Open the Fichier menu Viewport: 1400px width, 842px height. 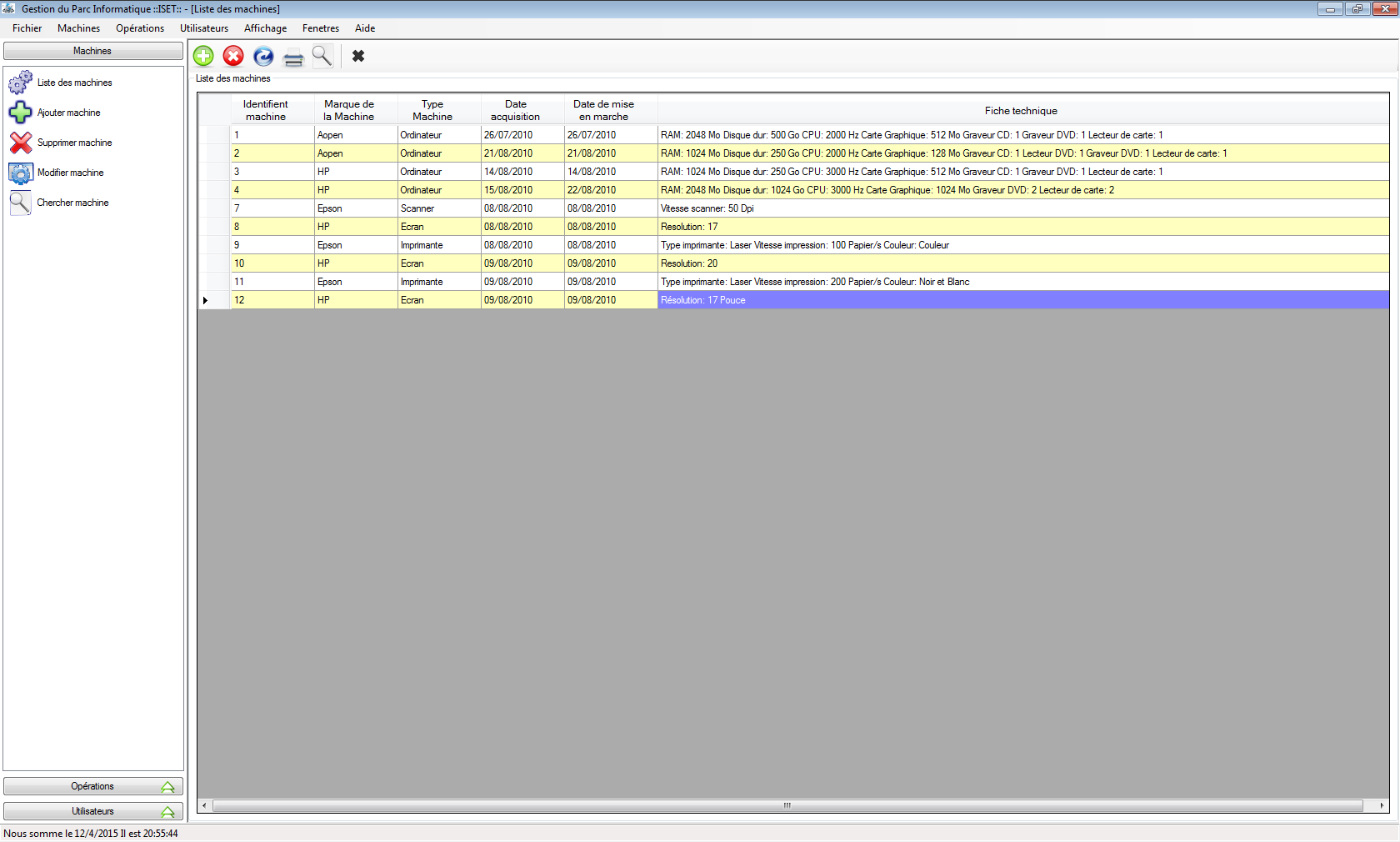[x=27, y=28]
